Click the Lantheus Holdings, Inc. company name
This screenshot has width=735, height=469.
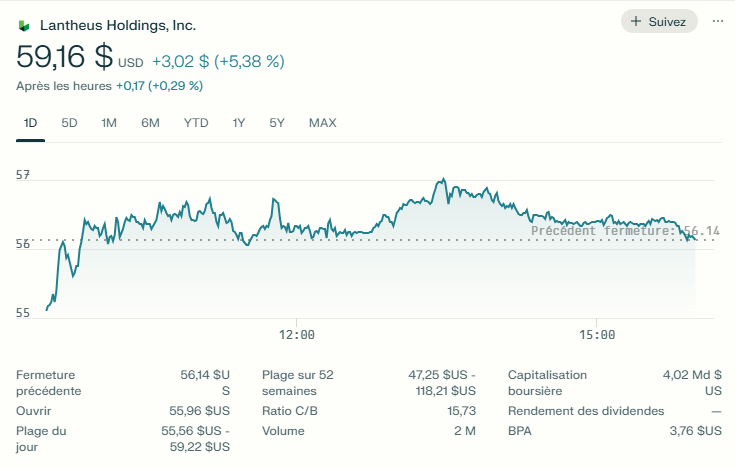pyautogui.click(x=118, y=25)
